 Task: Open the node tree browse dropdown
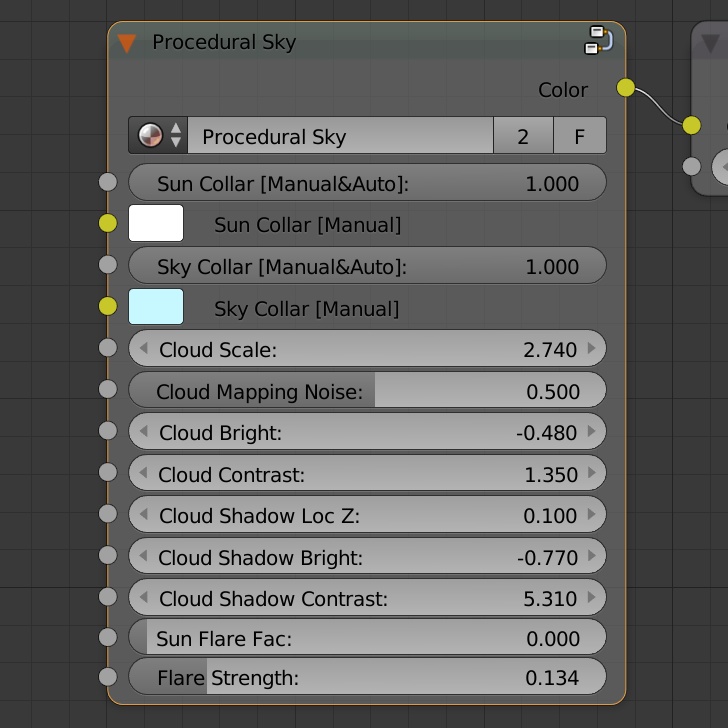coord(158,136)
